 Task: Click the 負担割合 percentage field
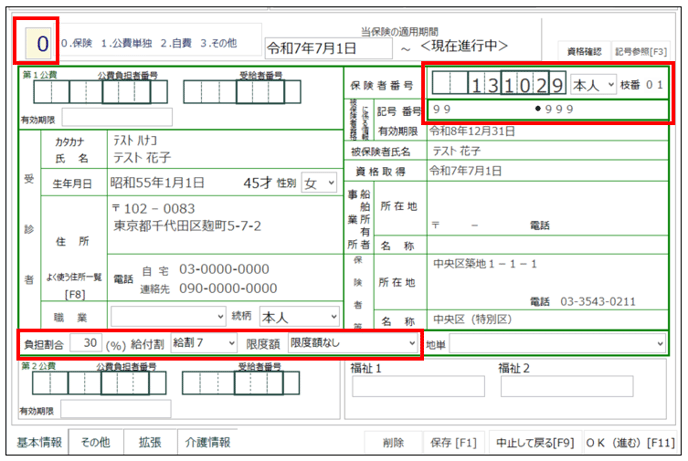[x=86, y=343]
